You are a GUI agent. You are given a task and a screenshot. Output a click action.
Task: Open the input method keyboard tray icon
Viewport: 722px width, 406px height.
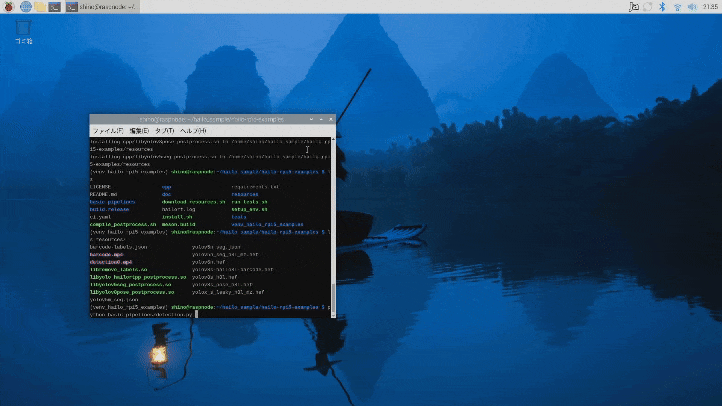coord(634,6)
